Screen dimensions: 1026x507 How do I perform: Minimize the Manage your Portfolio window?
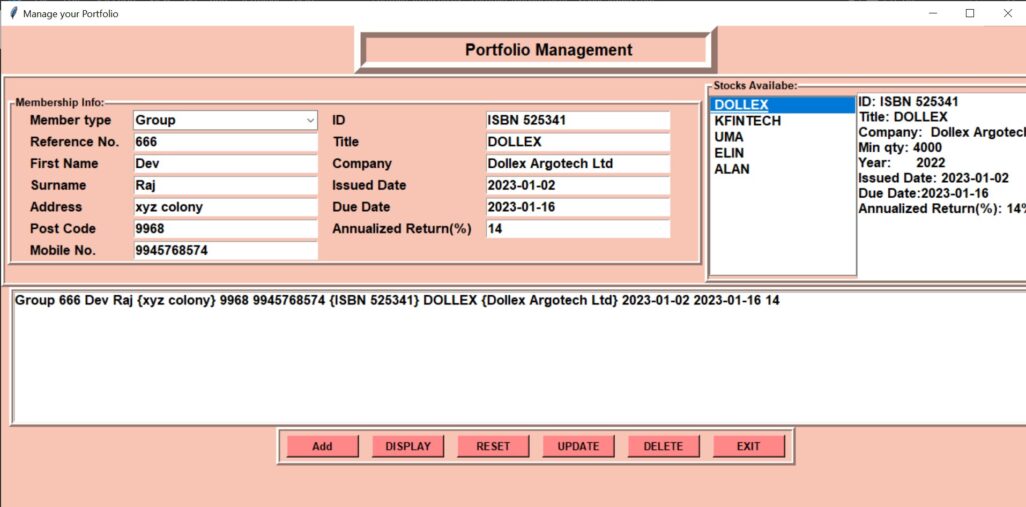[932, 13]
